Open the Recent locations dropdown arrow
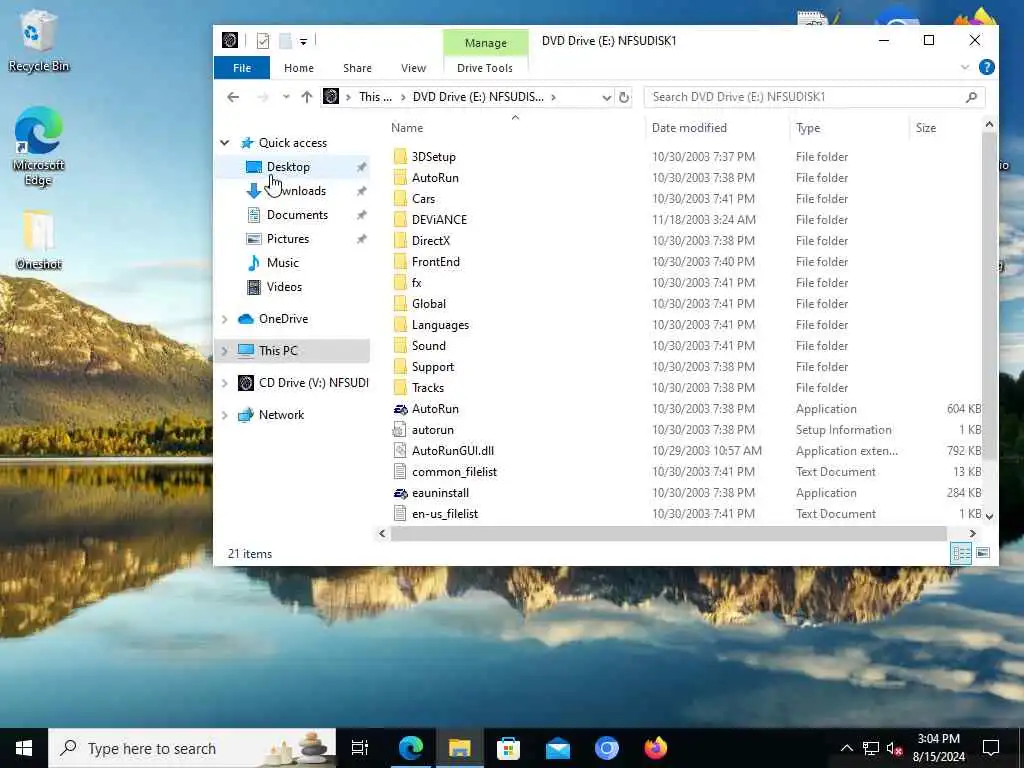1024x768 pixels. click(286, 97)
